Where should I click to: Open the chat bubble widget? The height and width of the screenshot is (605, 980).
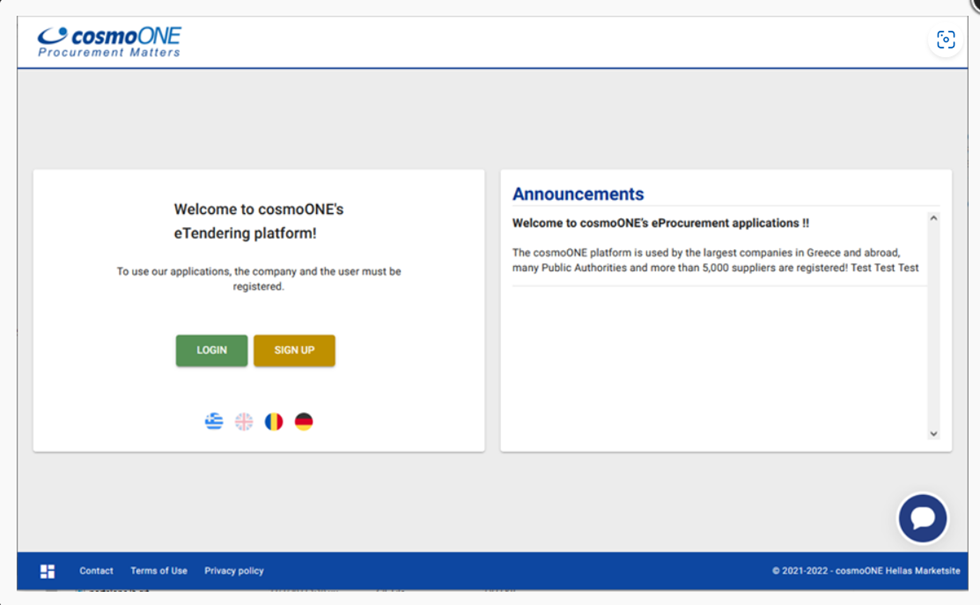[x=922, y=518]
